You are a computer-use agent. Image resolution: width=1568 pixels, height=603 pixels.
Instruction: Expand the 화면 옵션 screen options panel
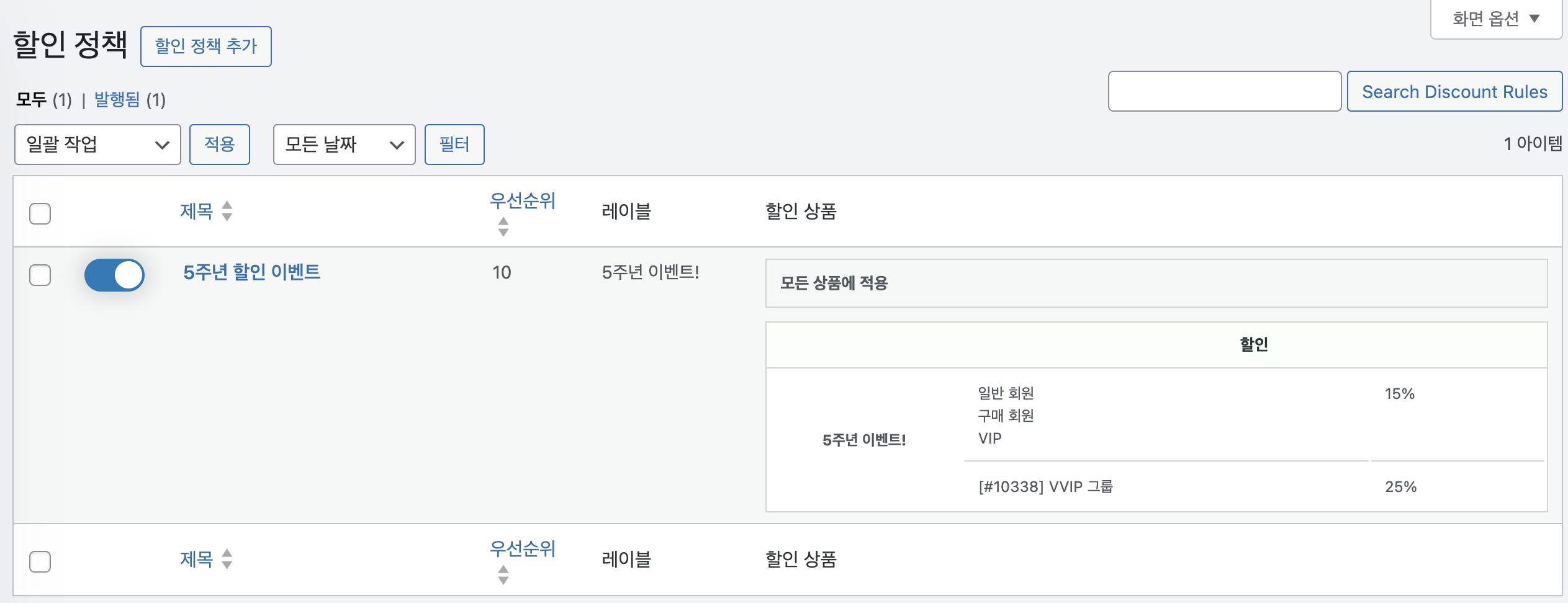tap(1496, 19)
